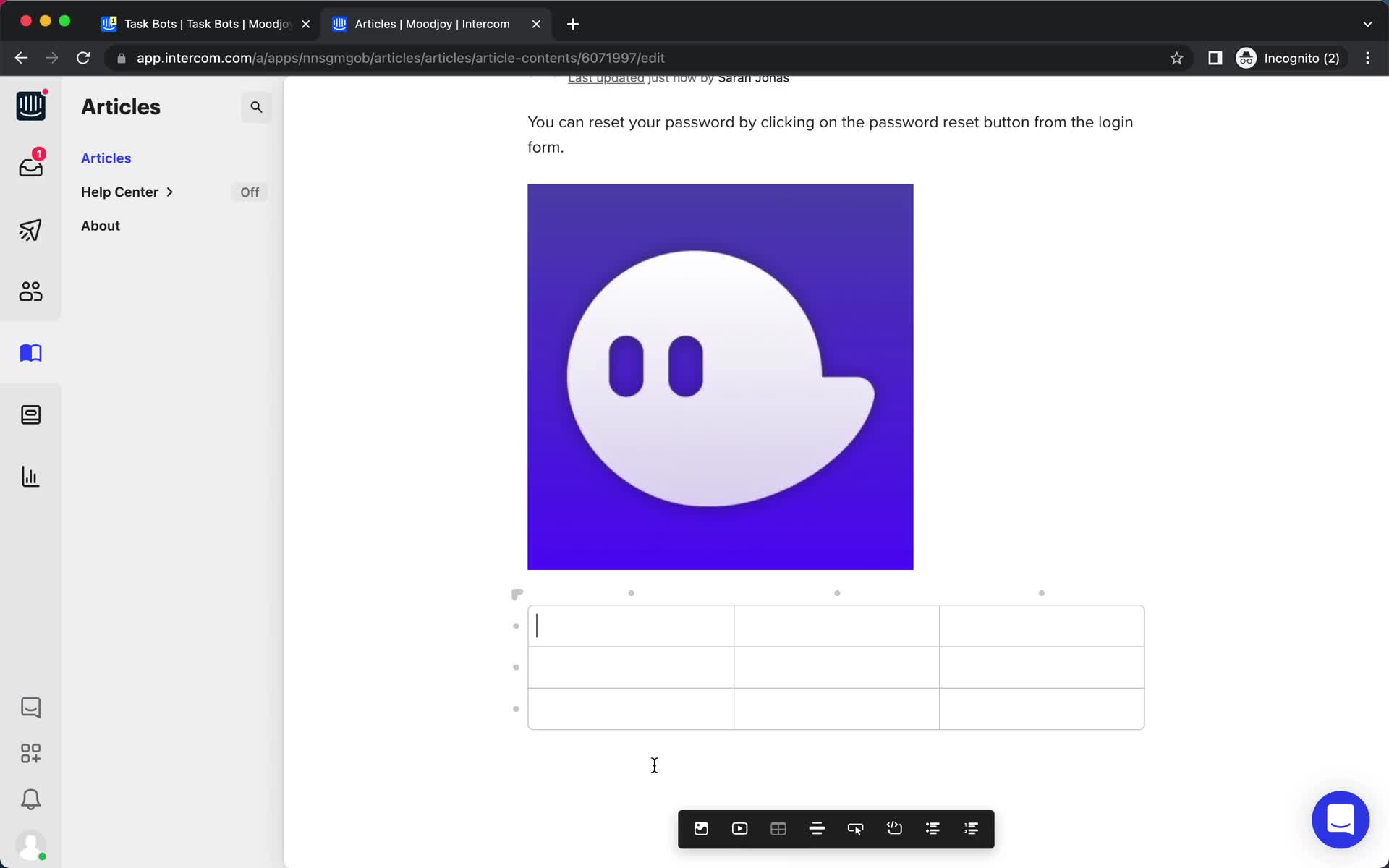Click the Help Center sidebar item
The width and height of the screenshot is (1389, 868).
tap(119, 192)
